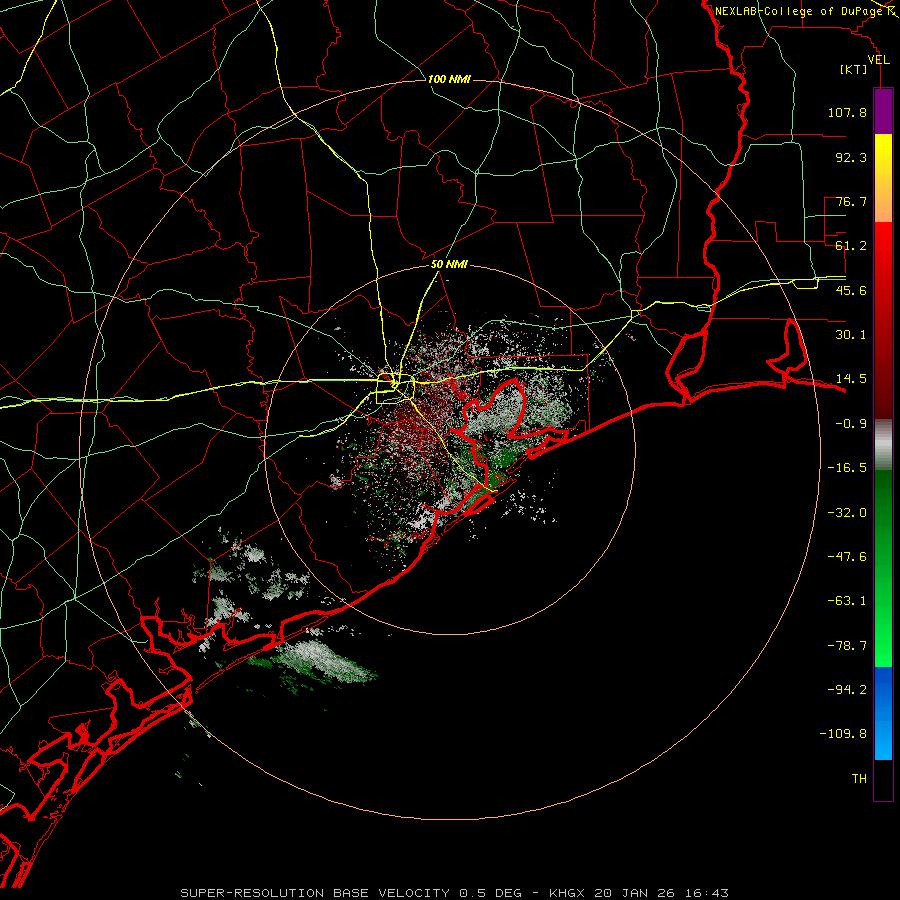Click the -16.5 velocity scale value
This screenshot has height=900, width=900.
point(847,468)
